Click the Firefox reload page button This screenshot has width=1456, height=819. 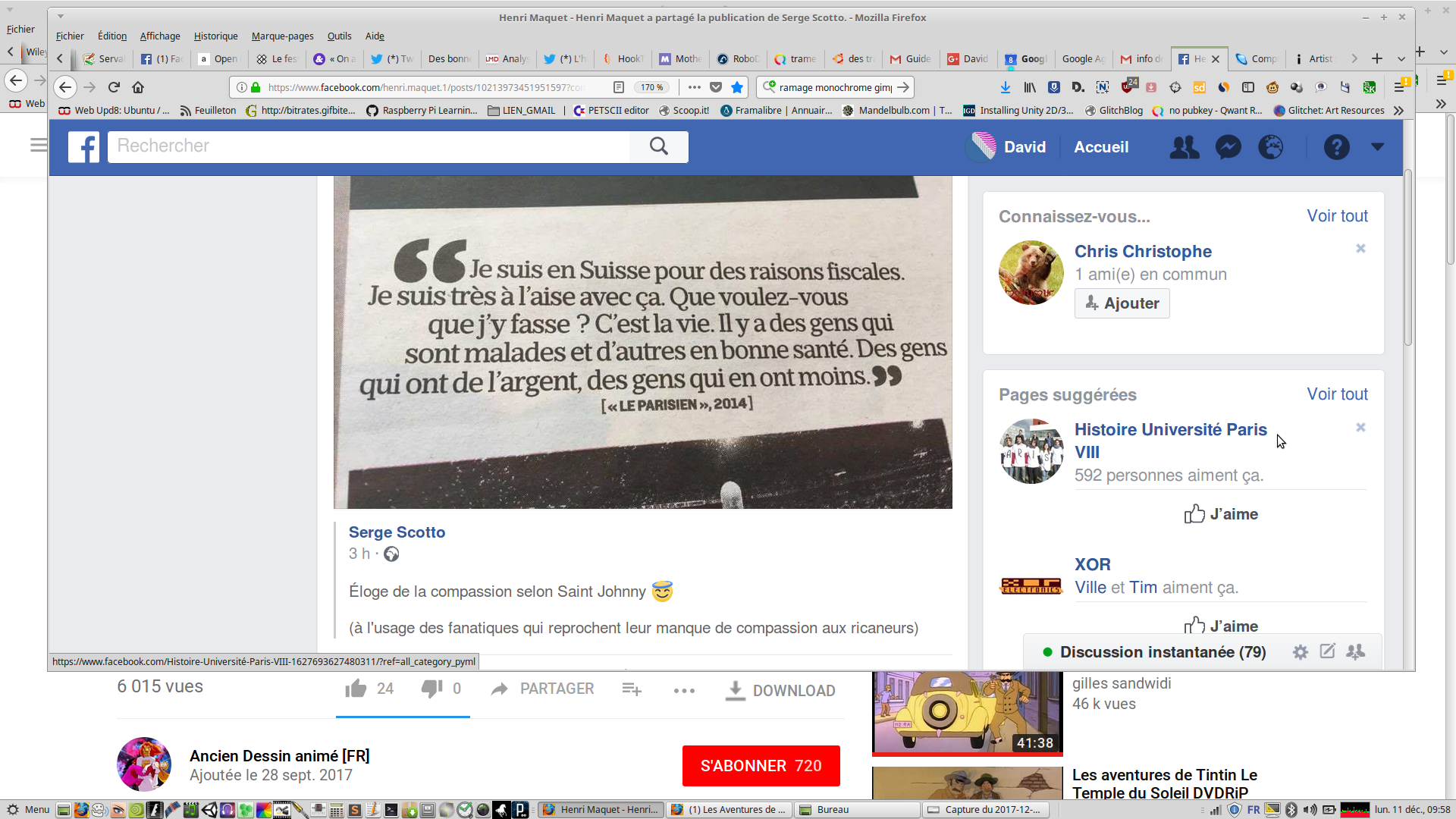coord(114,87)
